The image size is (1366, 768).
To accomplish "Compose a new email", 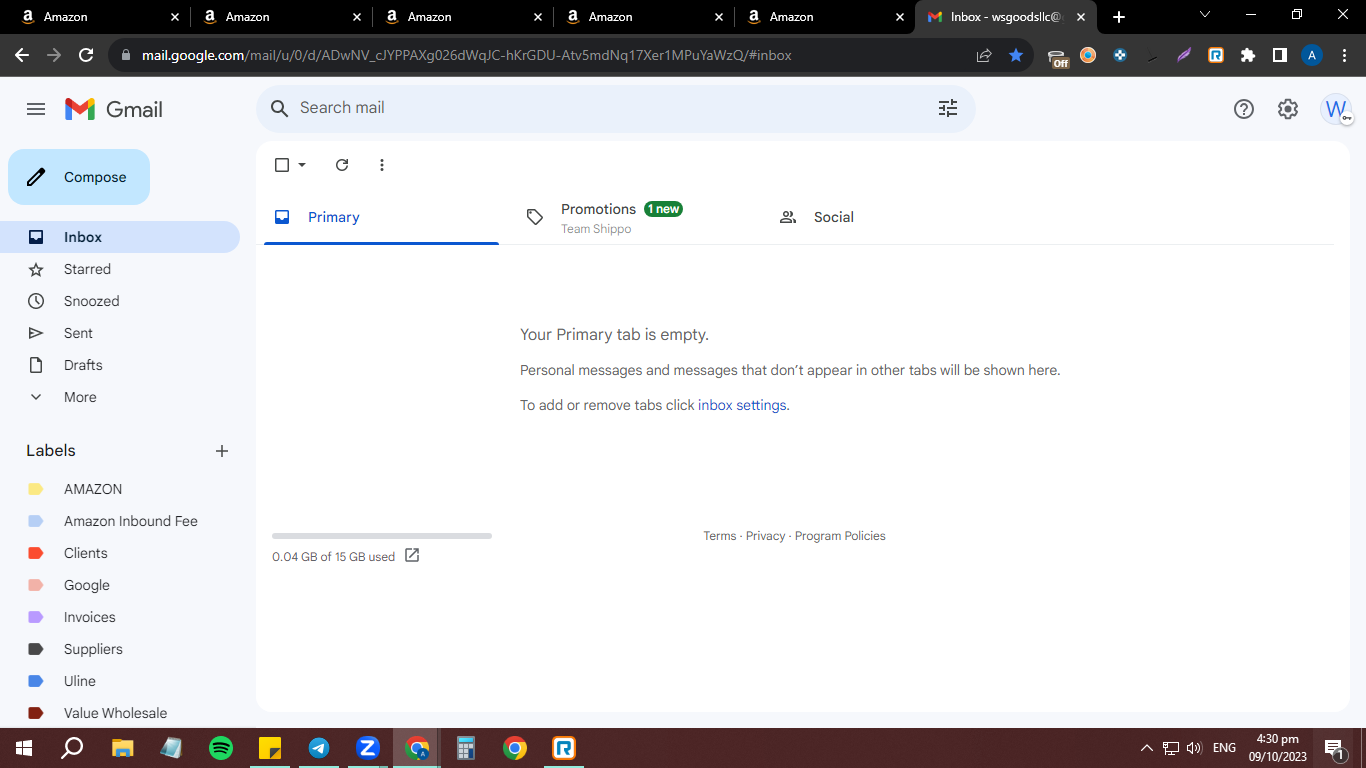I will pyautogui.click(x=79, y=177).
